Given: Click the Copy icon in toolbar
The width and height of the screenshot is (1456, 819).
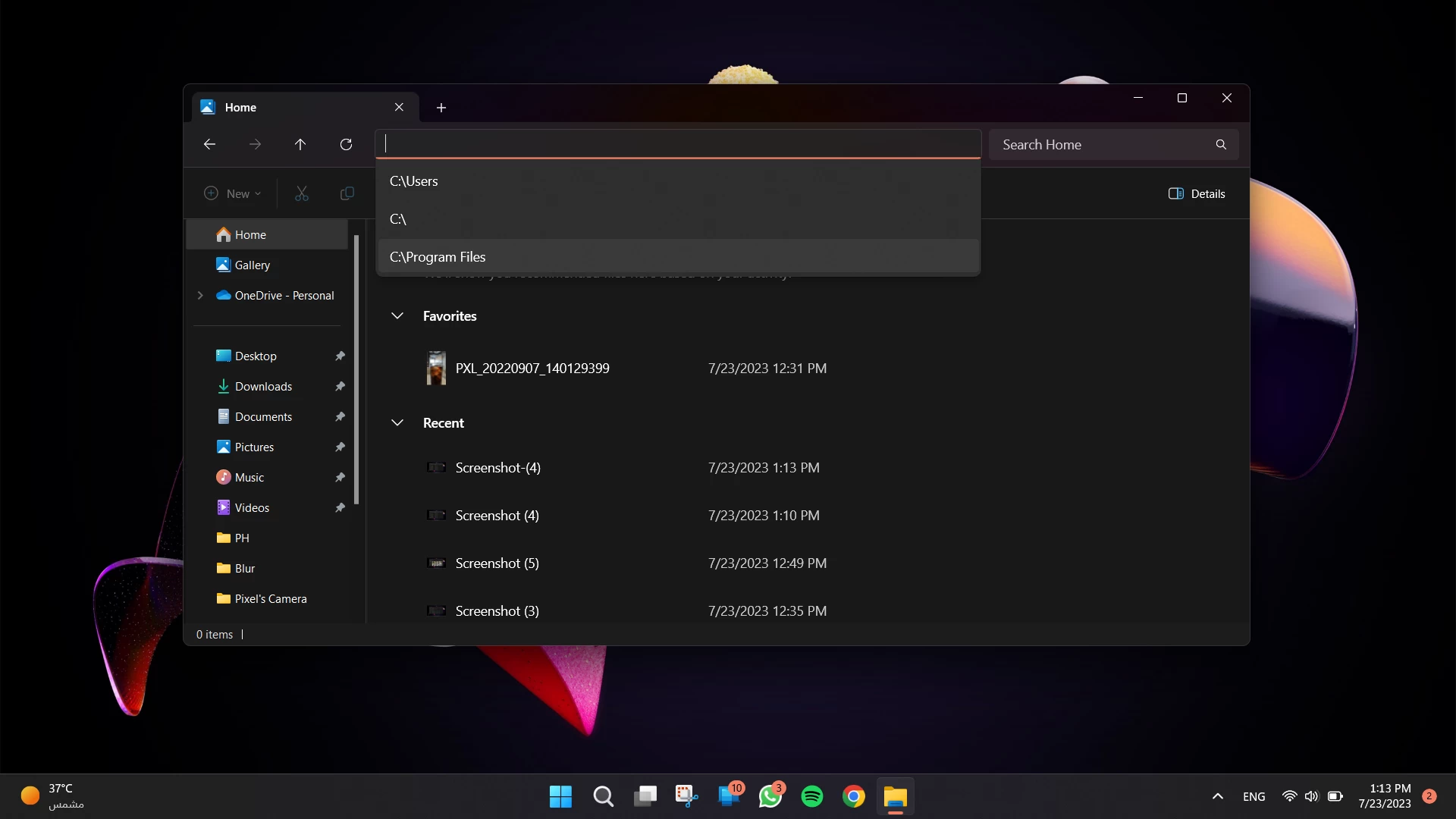Looking at the screenshot, I should coord(347,193).
